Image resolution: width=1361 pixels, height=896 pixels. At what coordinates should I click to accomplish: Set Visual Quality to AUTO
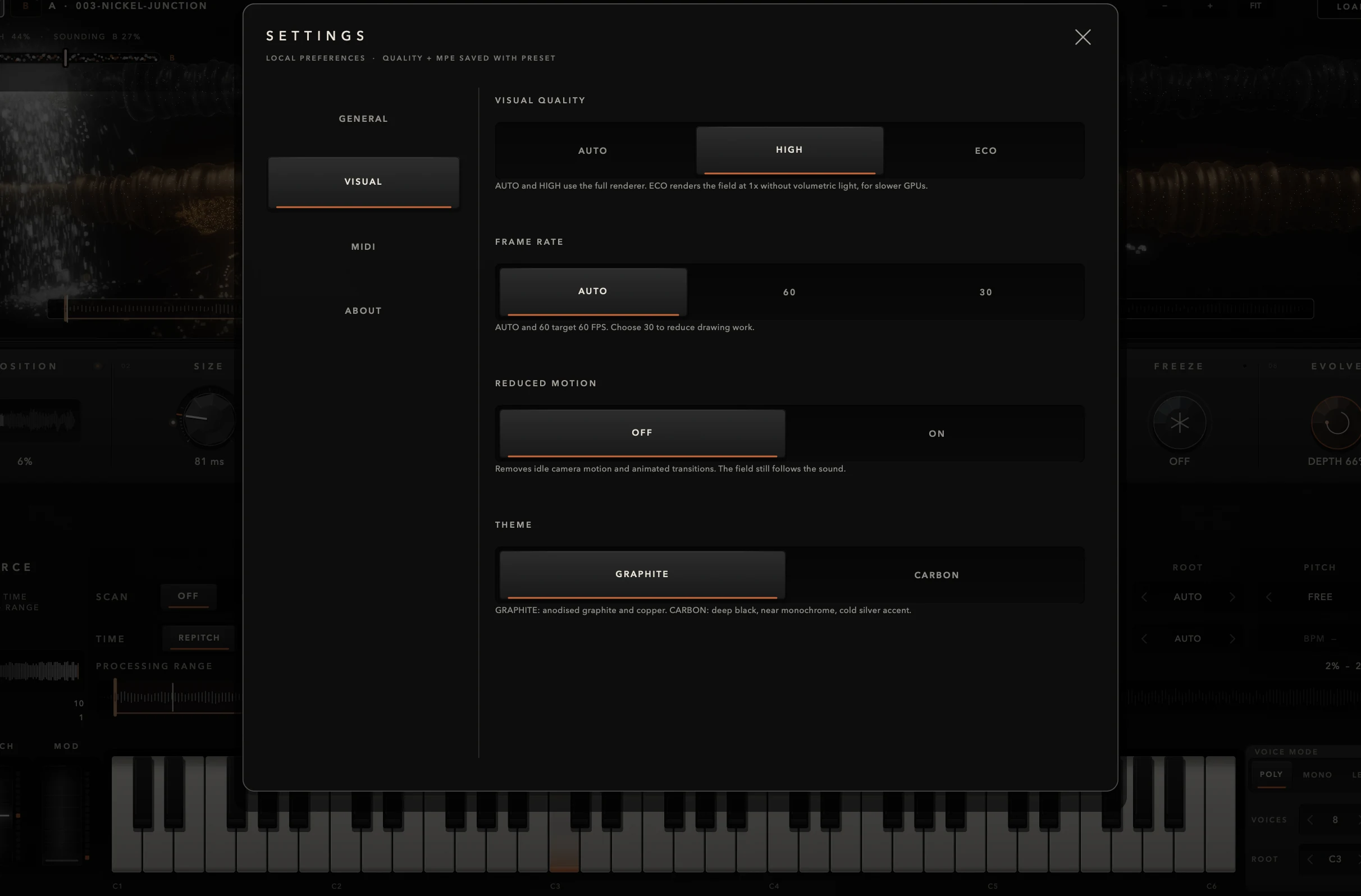pyautogui.click(x=592, y=150)
